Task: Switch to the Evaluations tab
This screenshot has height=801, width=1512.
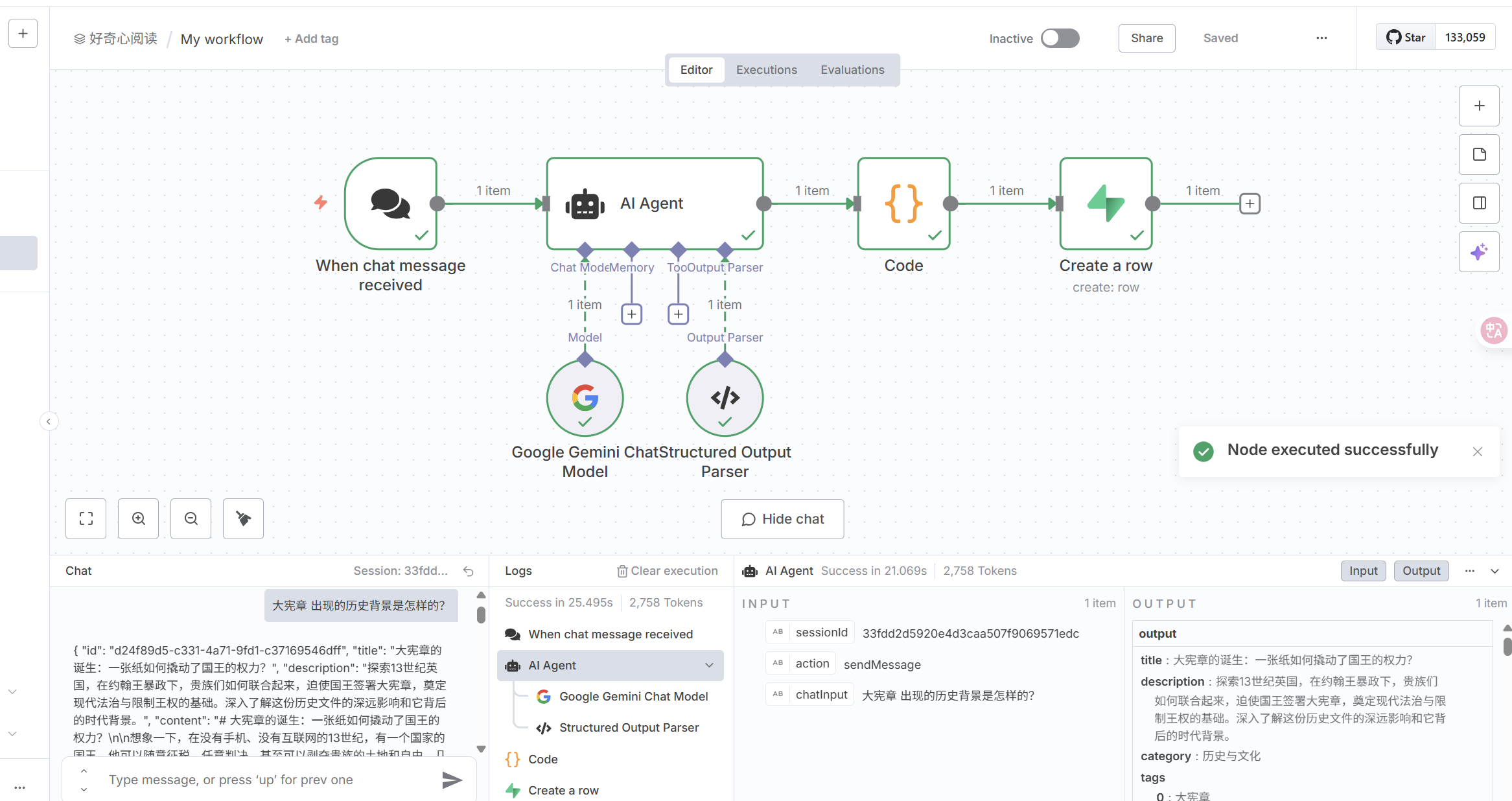Action: click(x=852, y=70)
